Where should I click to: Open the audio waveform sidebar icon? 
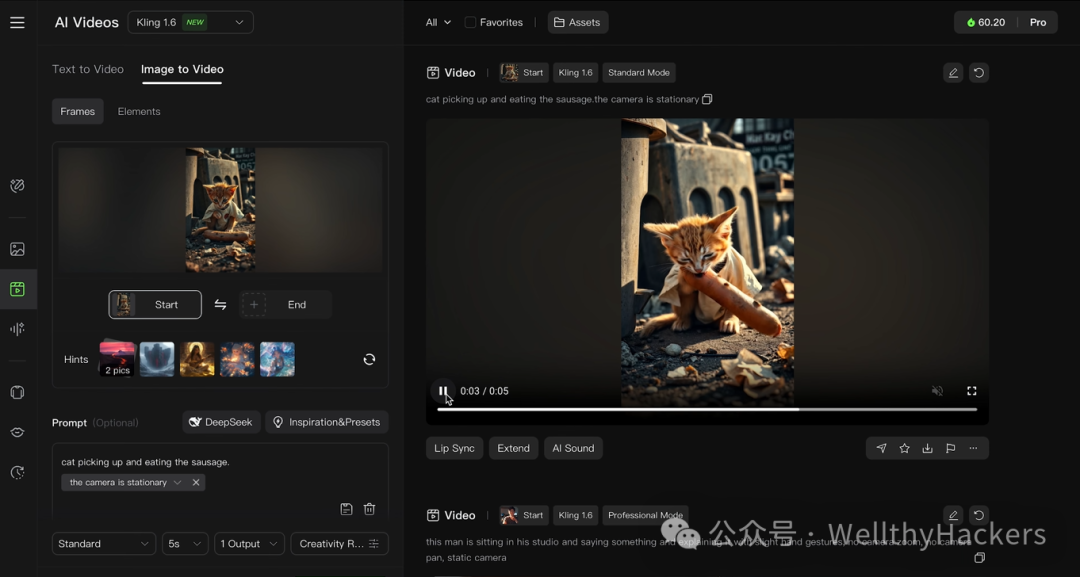(17, 329)
